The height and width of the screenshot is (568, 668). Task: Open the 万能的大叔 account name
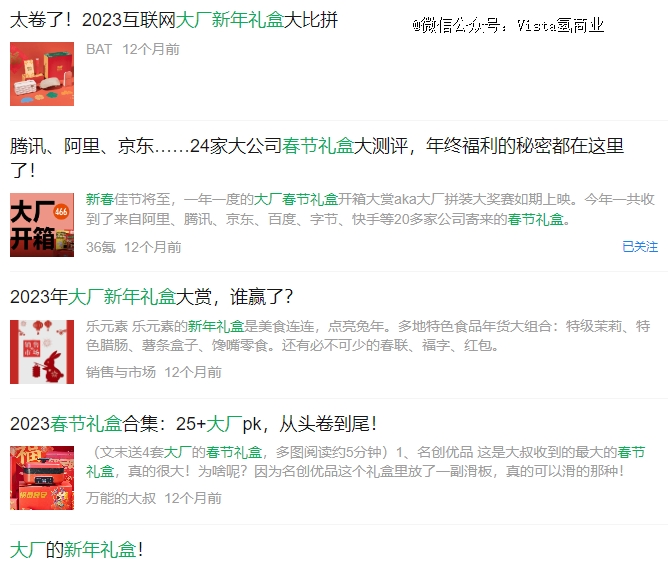(x=121, y=498)
